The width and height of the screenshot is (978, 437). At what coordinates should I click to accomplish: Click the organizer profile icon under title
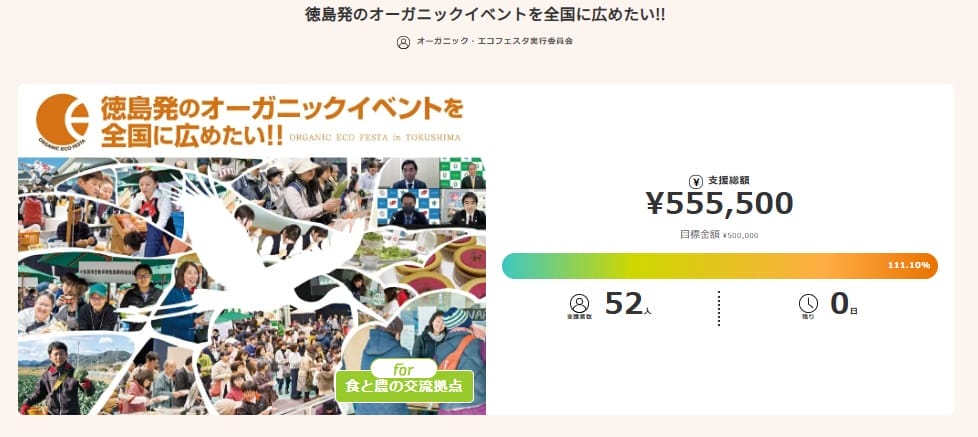pos(403,42)
